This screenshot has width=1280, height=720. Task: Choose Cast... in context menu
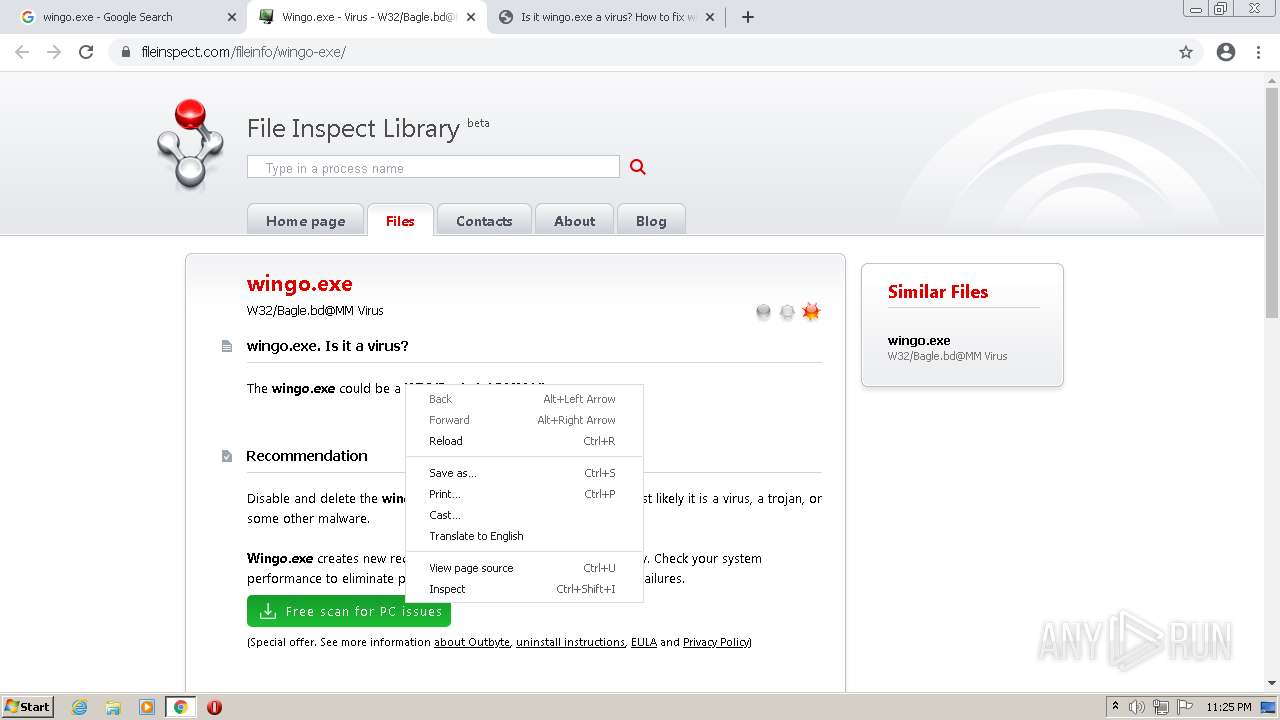click(x=524, y=515)
